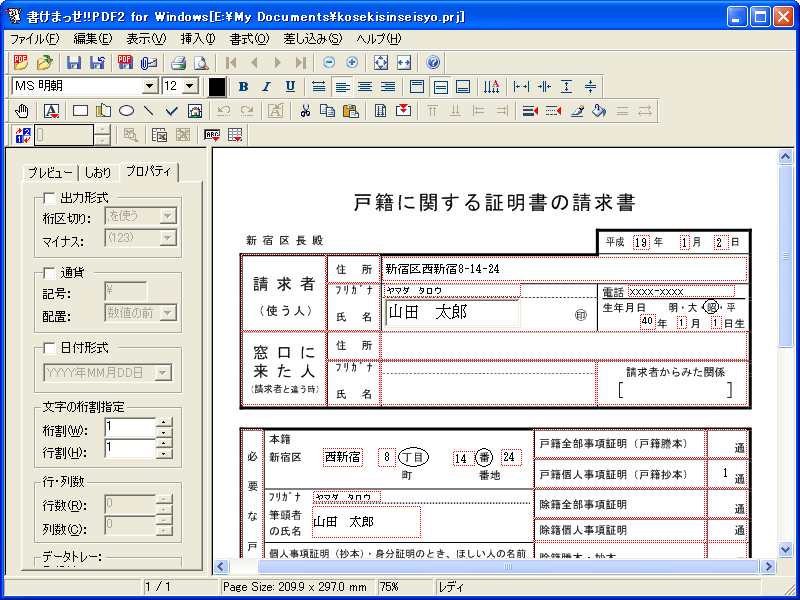
Task: Open the 書式(O) menu
Action: point(249,39)
